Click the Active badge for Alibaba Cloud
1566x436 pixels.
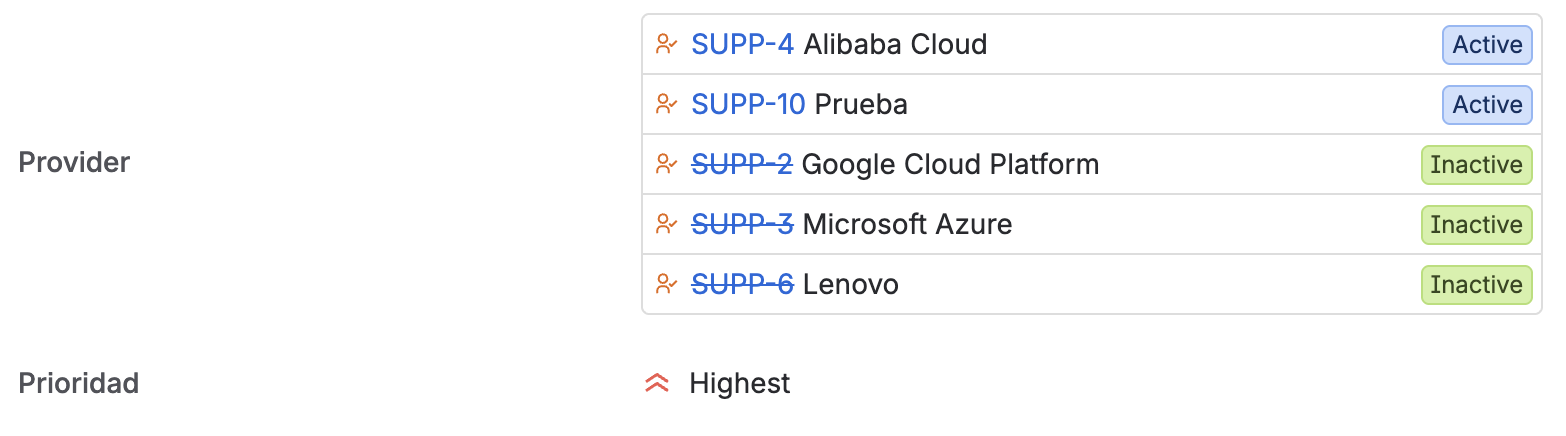click(x=1487, y=45)
